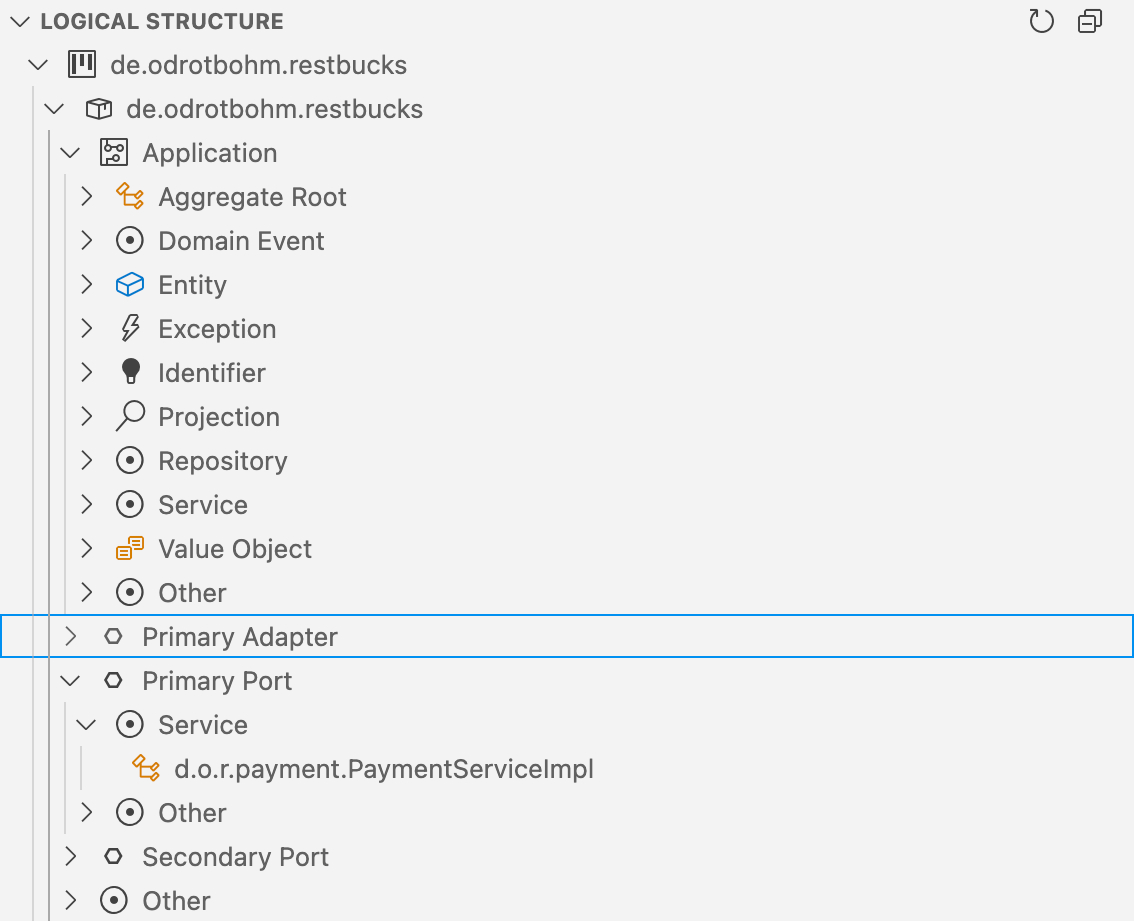Screen dimensions: 1134x921
Task: Select the Service item under Application
Action: tap(203, 505)
